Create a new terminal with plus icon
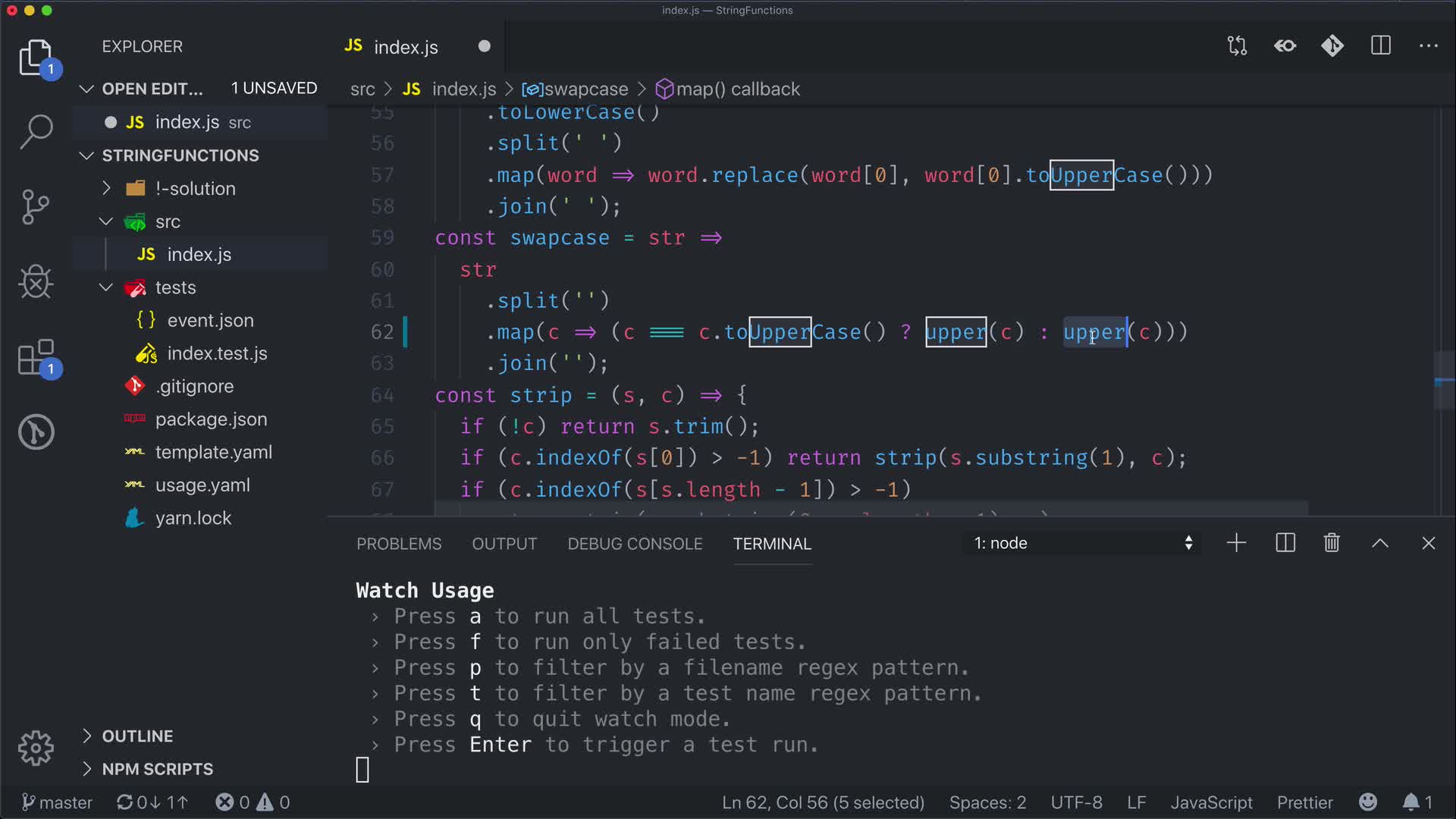 (1236, 543)
